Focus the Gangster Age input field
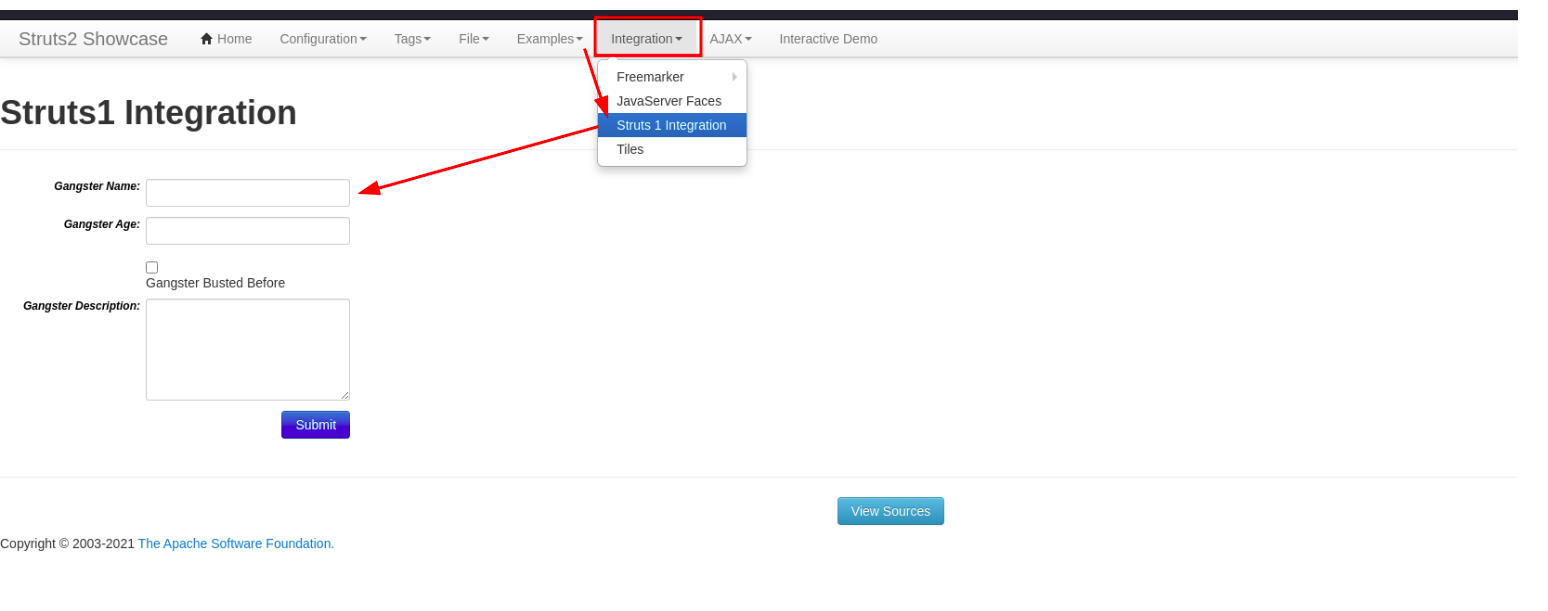This screenshot has height=611, width=1548. [x=248, y=231]
